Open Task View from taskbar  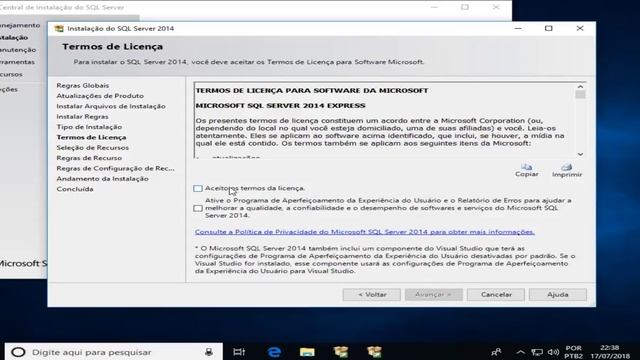[239, 352]
